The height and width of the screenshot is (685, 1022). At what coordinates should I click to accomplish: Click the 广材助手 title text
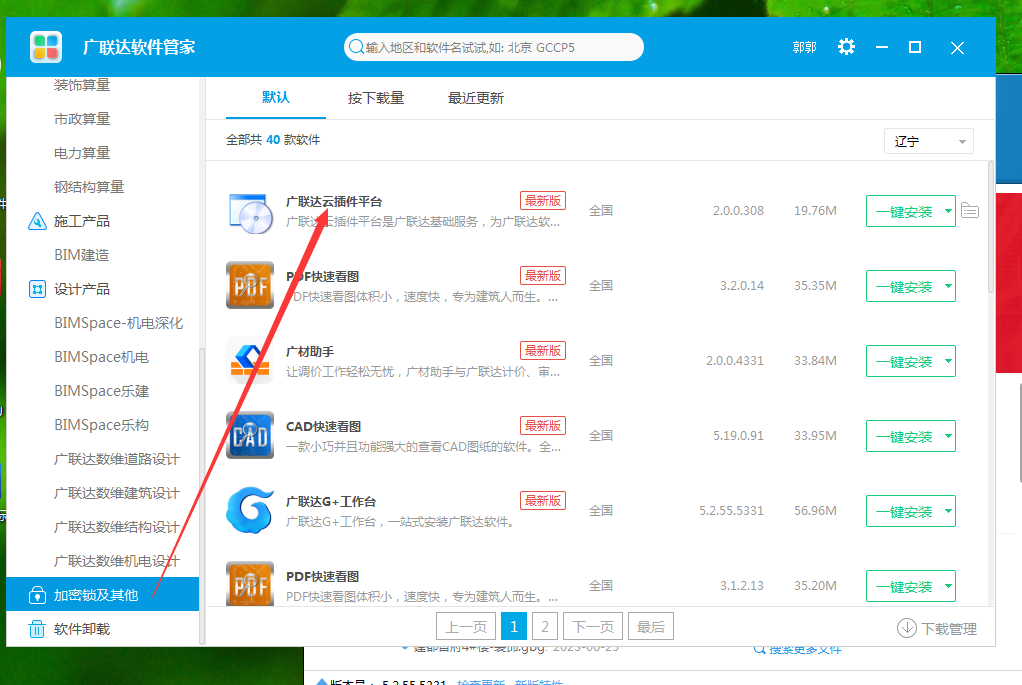(x=310, y=351)
